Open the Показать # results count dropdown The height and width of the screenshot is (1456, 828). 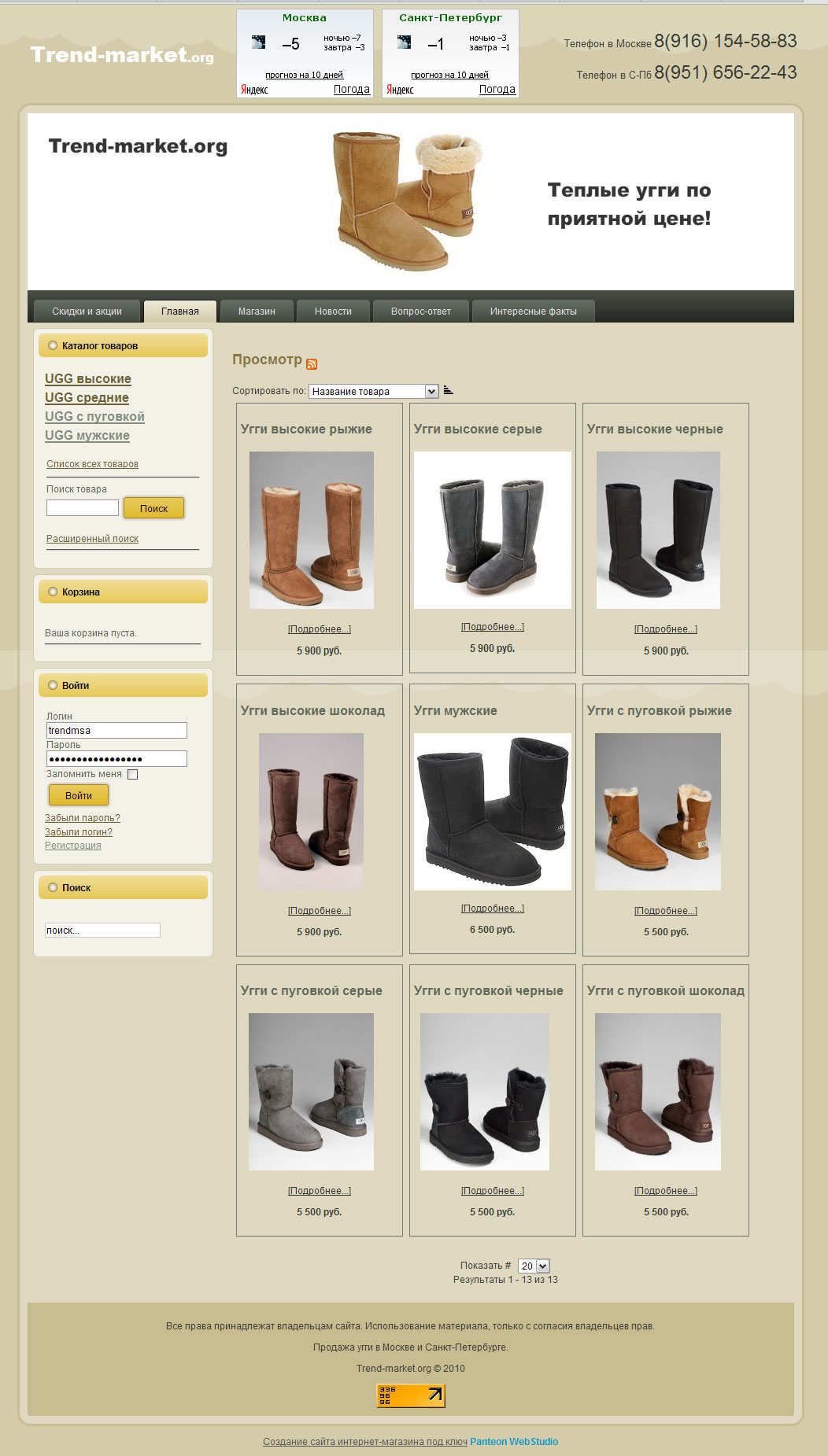coord(534,1266)
